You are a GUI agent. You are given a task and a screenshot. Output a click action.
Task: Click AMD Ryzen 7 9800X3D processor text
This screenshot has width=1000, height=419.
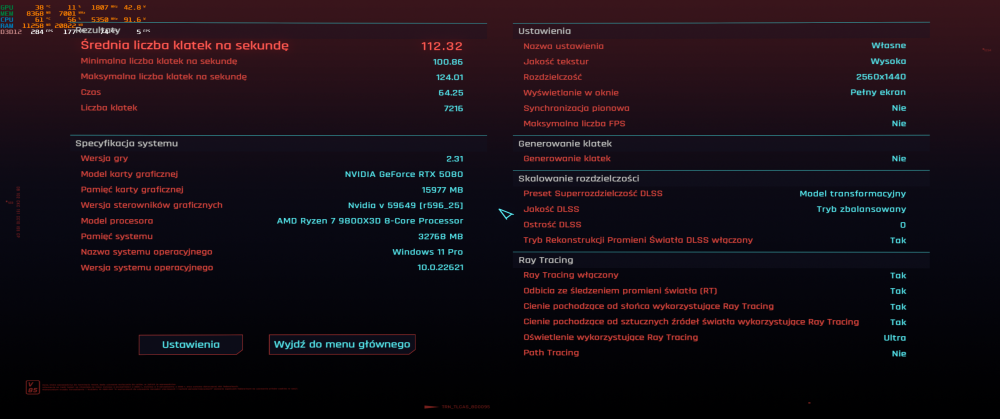click(370, 221)
